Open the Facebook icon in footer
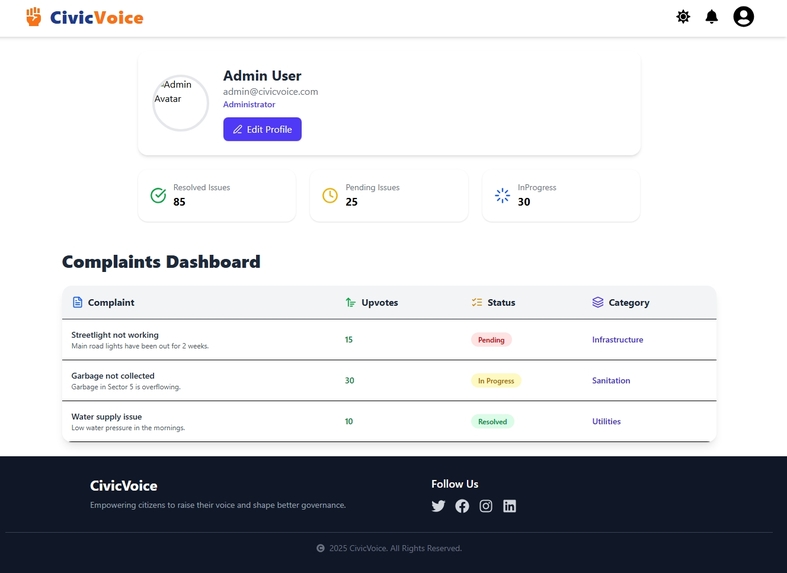This screenshot has height=573, width=787. click(x=462, y=506)
